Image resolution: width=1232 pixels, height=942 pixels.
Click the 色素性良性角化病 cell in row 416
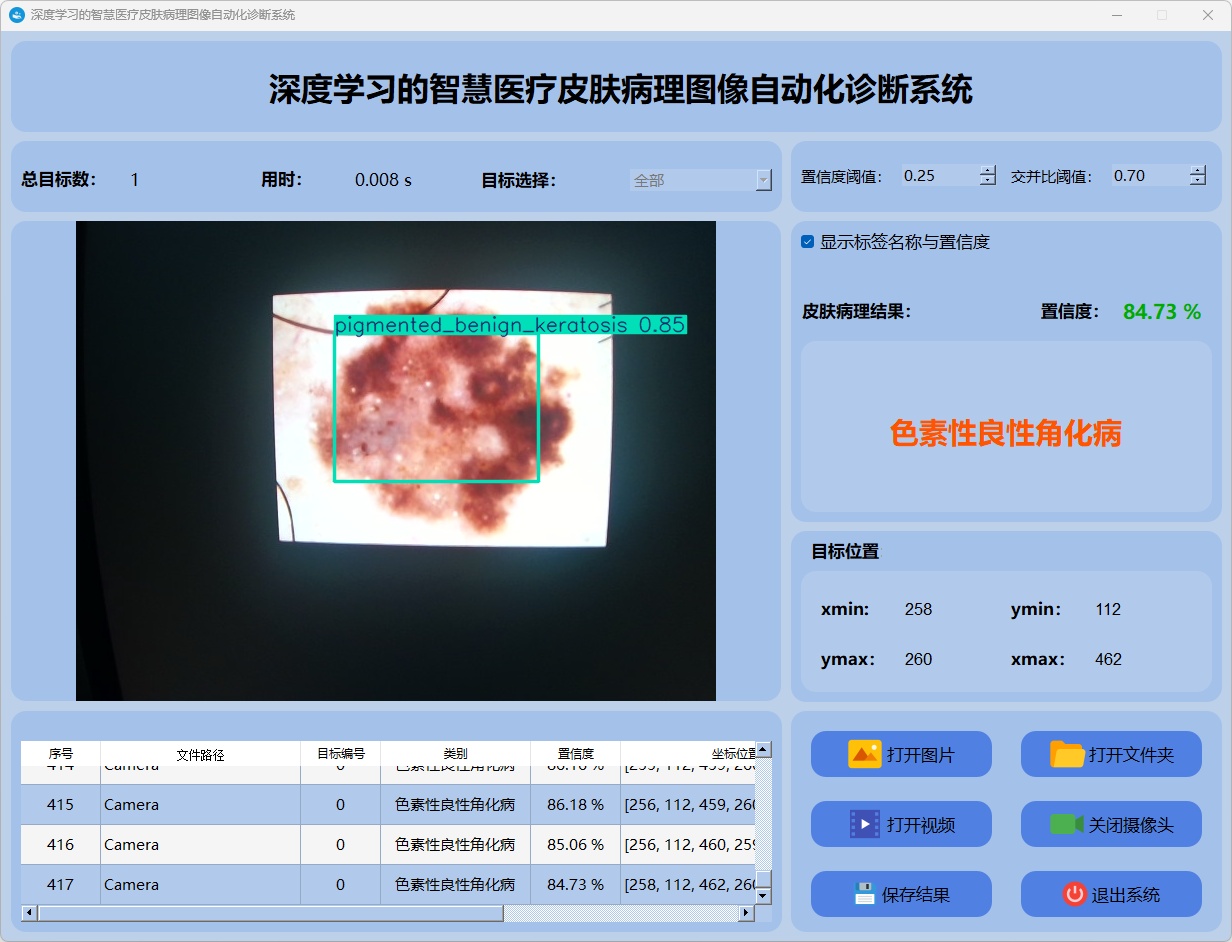tap(456, 844)
